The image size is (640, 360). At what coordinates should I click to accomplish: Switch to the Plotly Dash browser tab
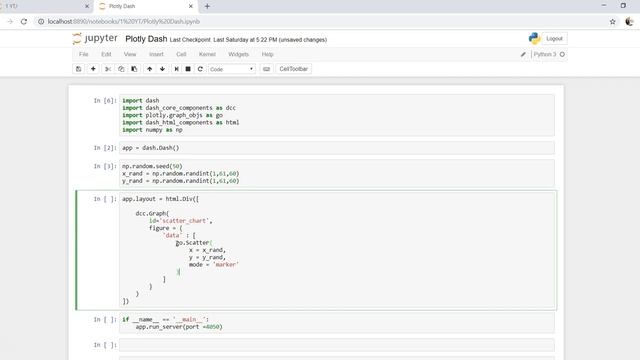pyautogui.click(x=146, y=6)
